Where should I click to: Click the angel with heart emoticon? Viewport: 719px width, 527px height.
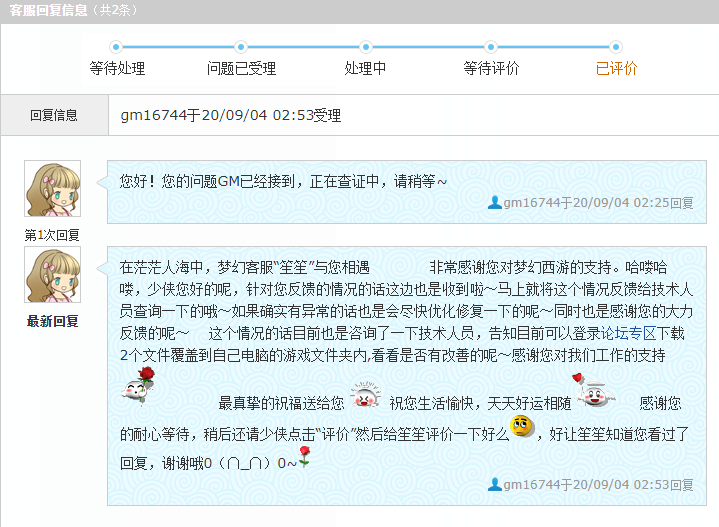pos(594,390)
